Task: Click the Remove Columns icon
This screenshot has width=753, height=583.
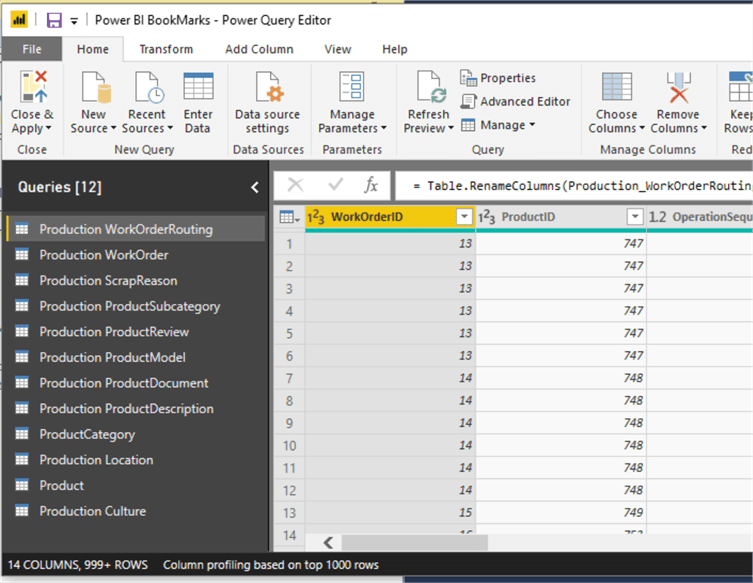Action: tap(677, 88)
